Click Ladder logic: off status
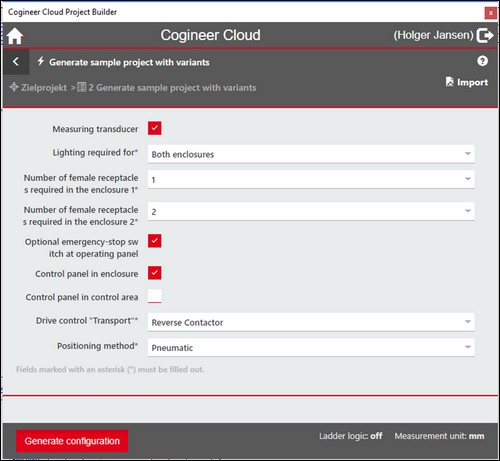This screenshot has width=500, height=461. click(x=350, y=436)
